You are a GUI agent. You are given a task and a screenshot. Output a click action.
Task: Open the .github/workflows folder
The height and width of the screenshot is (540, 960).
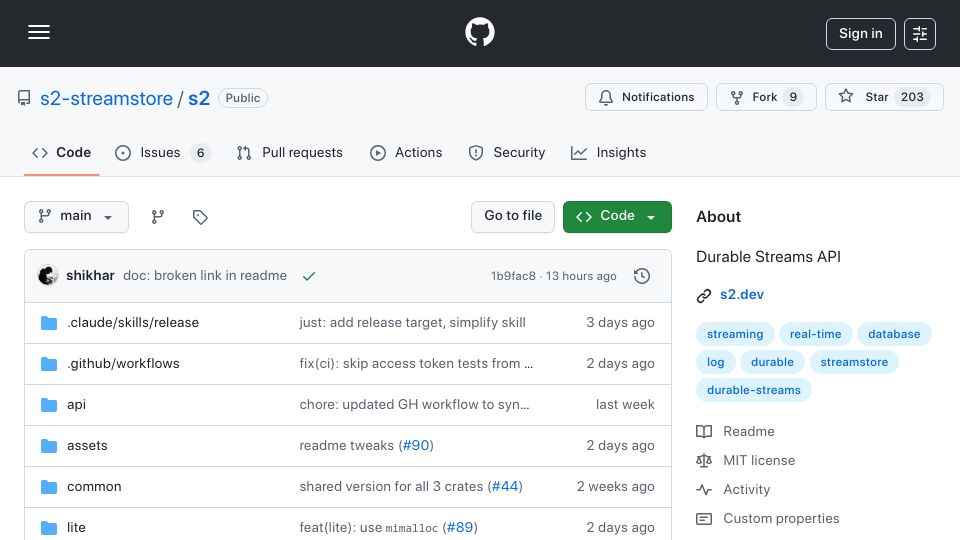[x=123, y=364]
